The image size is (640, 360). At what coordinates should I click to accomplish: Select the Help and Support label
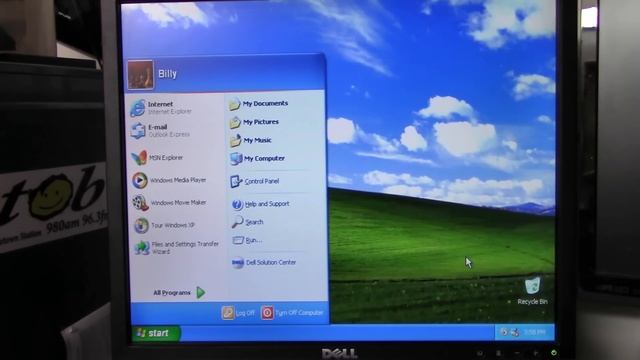(x=267, y=204)
